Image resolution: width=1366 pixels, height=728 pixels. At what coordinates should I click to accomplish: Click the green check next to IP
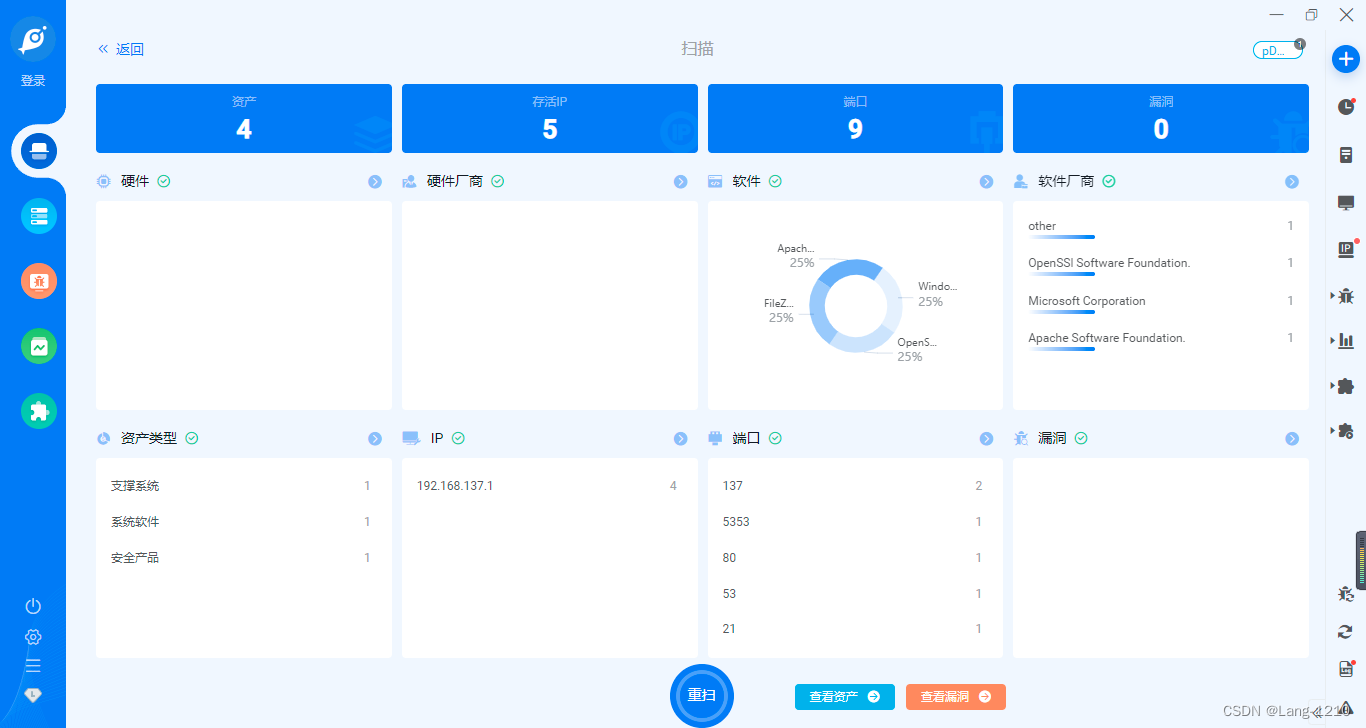click(458, 438)
